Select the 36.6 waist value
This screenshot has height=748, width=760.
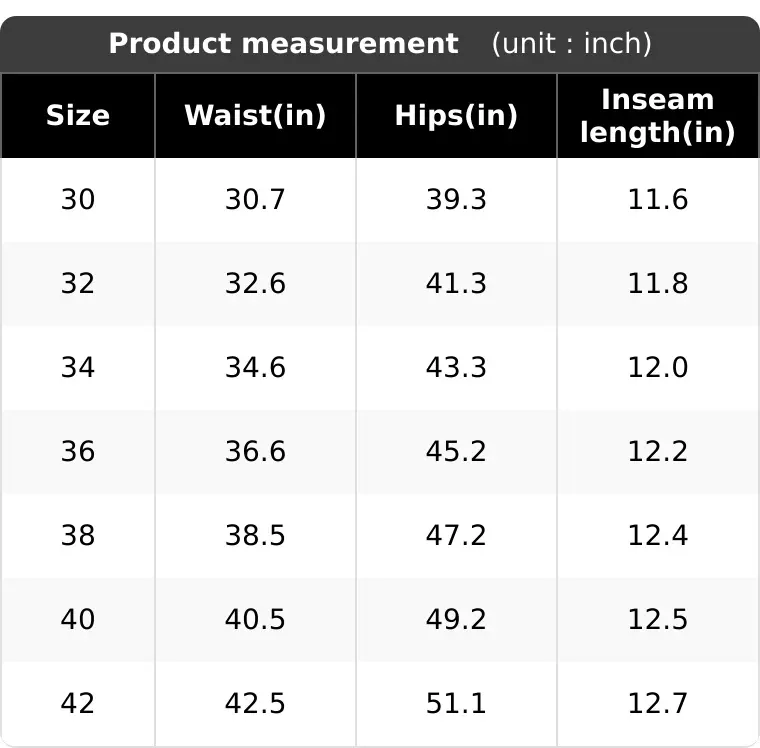[x=255, y=451]
